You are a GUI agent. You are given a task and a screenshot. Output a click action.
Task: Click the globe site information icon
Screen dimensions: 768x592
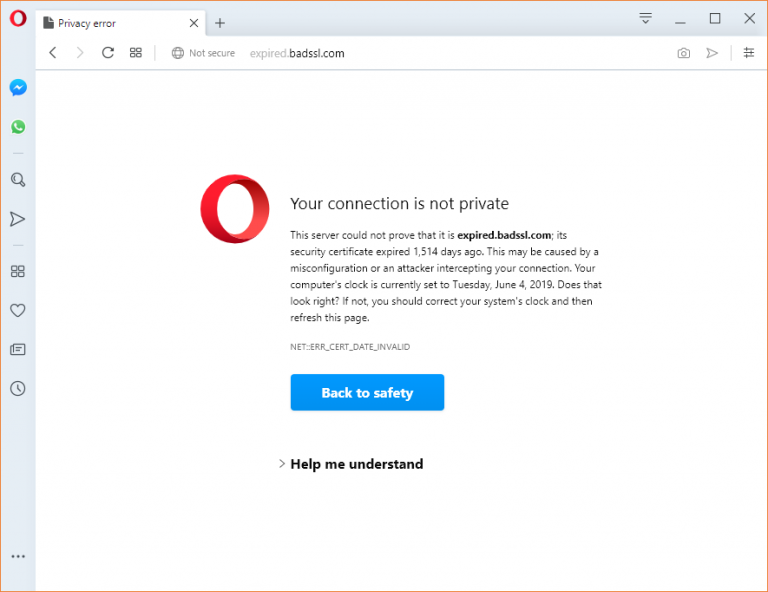point(178,53)
